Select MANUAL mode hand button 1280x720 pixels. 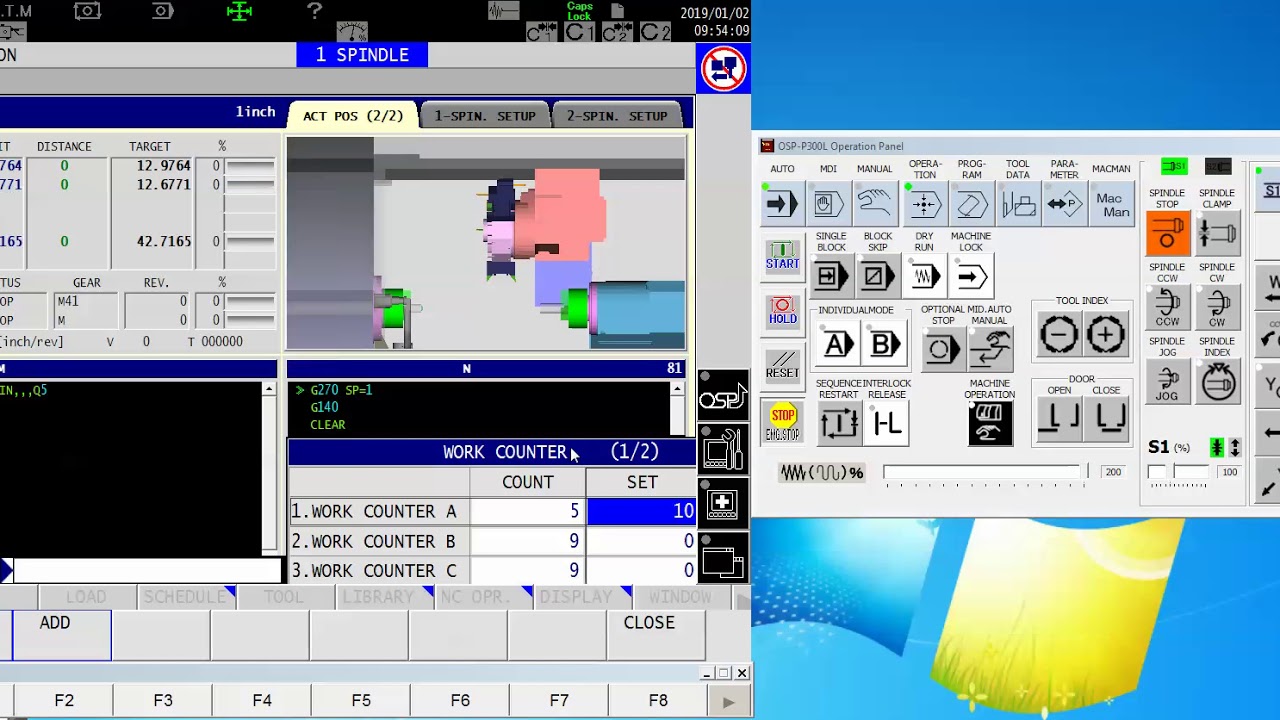point(874,204)
